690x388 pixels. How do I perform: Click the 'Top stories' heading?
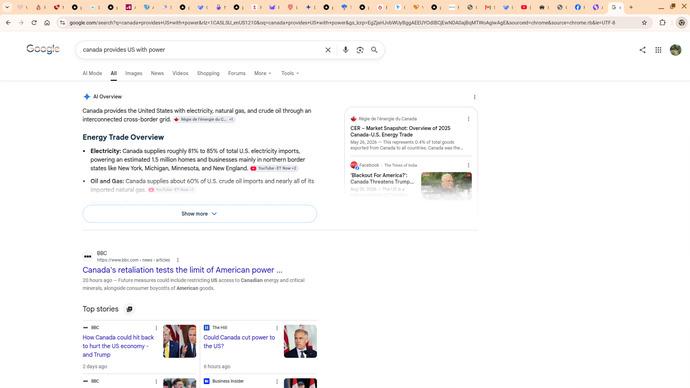click(100, 309)
